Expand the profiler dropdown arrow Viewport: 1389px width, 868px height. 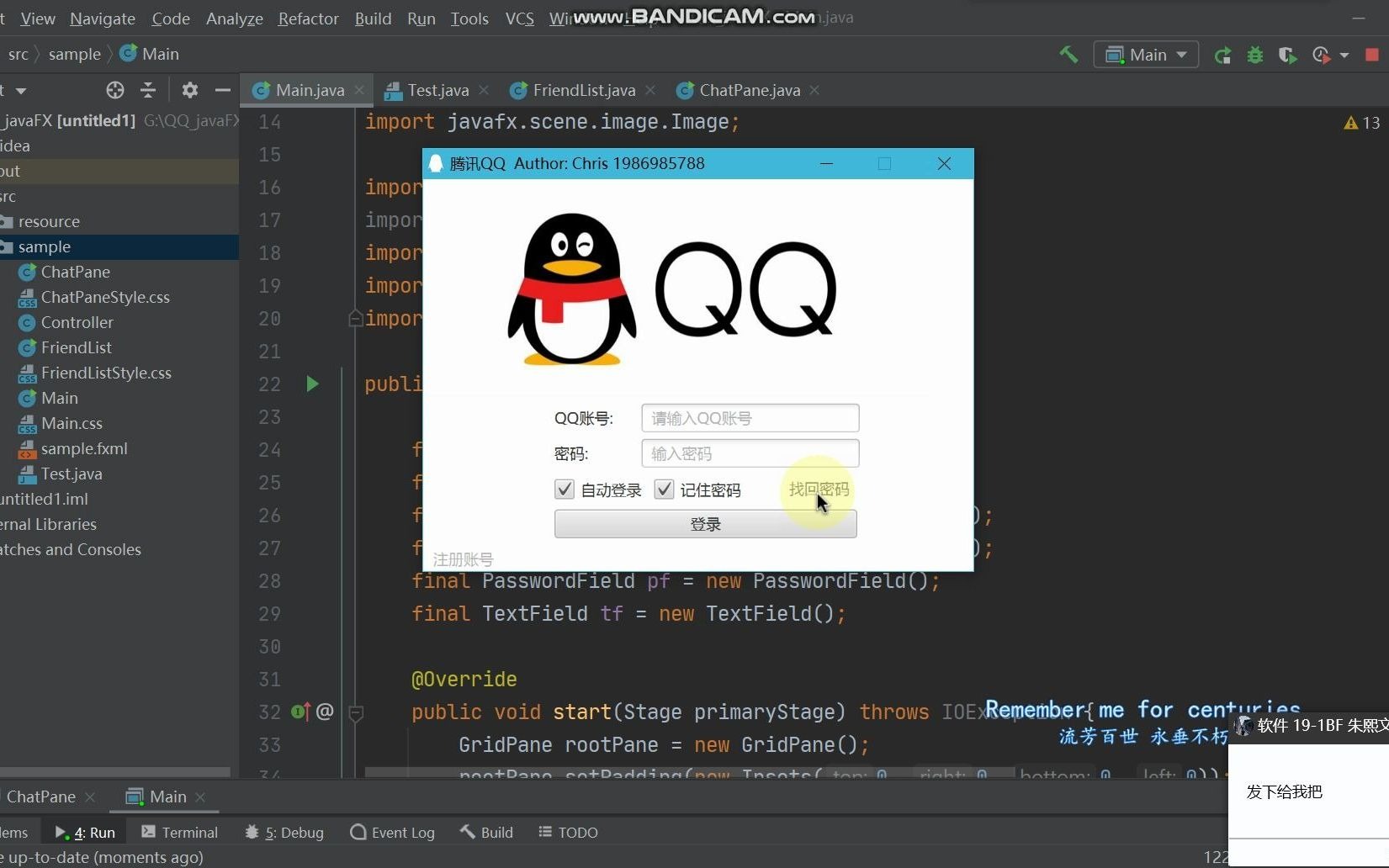1344,56
